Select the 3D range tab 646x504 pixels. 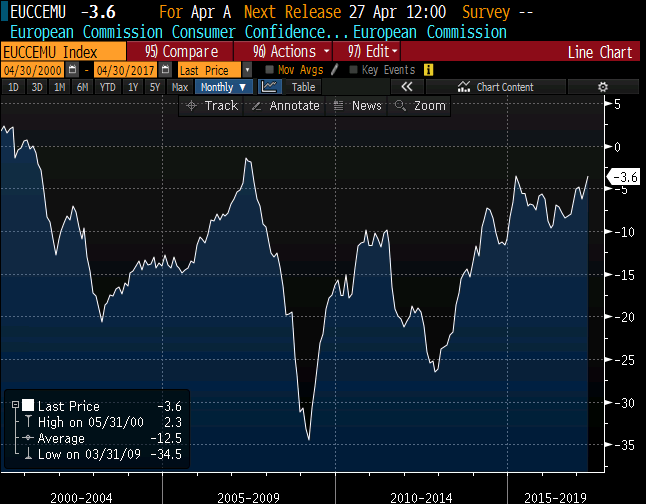tap(37, 87)
